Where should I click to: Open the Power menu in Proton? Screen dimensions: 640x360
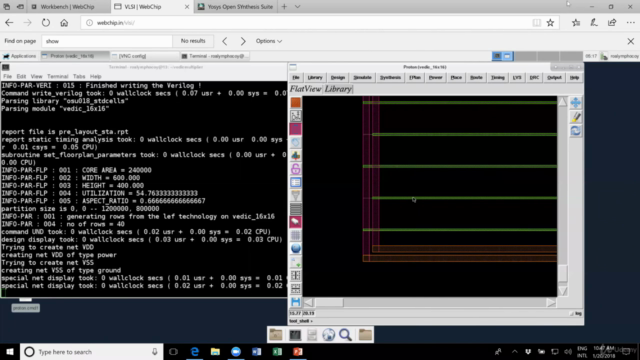[x=436, y=78]
